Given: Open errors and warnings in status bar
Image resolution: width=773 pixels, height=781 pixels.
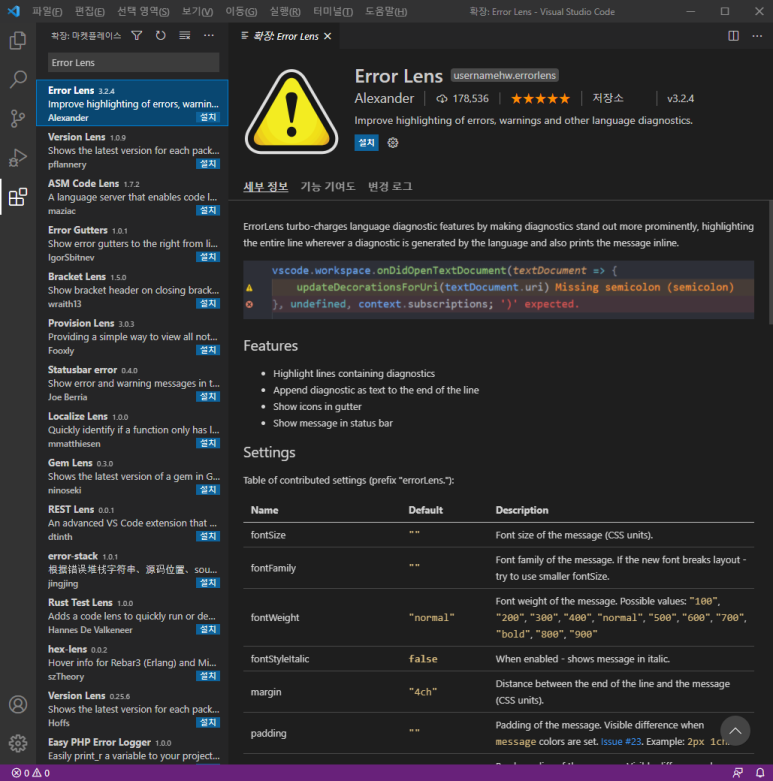Looking at the screenshot, I should coord(30,773).
